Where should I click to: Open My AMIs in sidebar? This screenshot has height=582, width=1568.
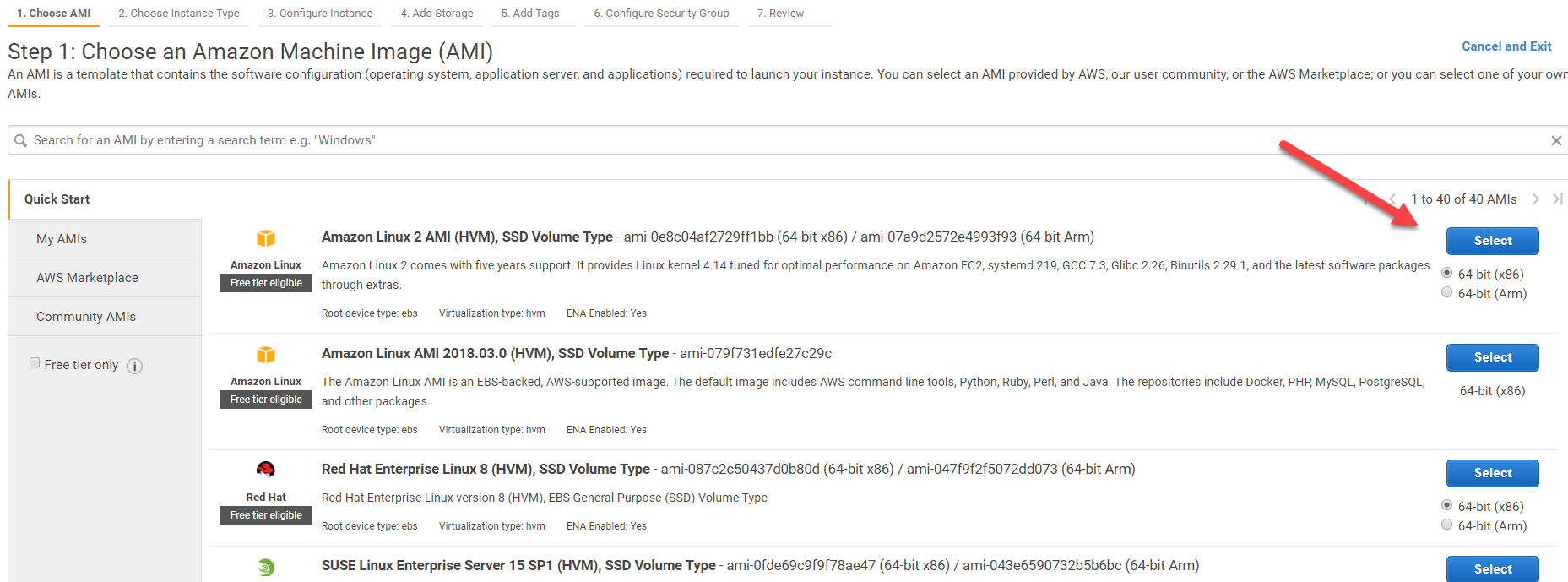click(x=105, y=239)
